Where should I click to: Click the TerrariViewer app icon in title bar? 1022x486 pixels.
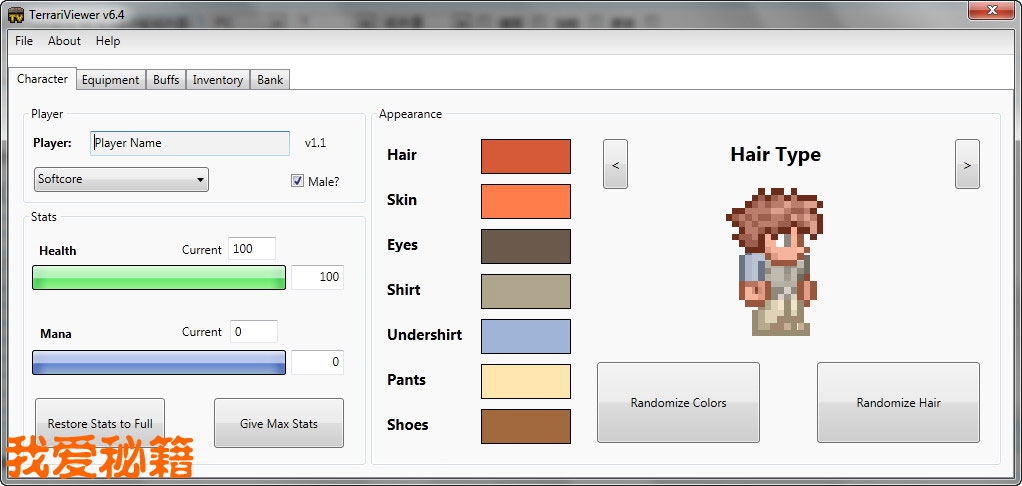click(x=16, y=12)
